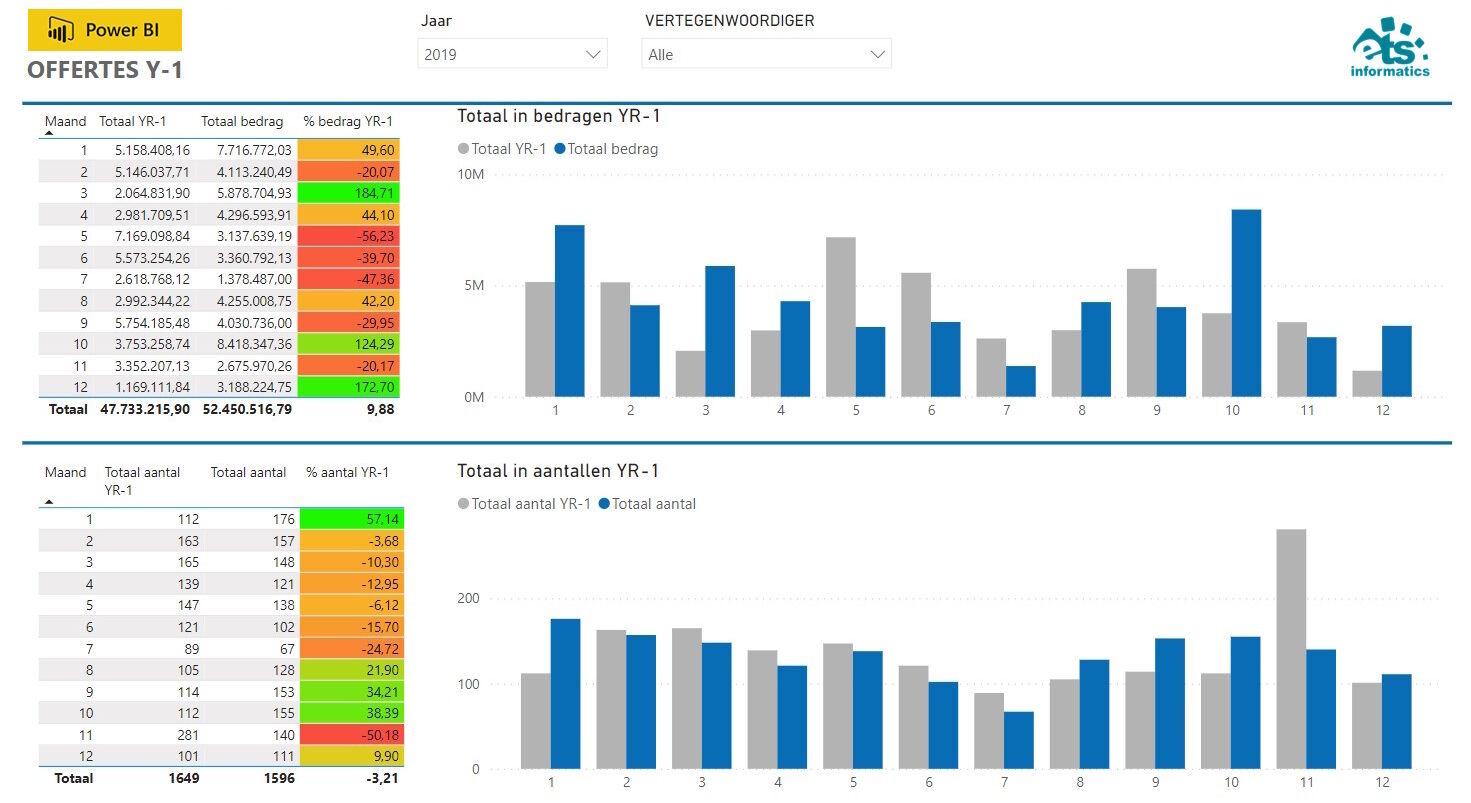Click the Power BI logo icon
The image size is (1471, 803).
pyautogui.click(x=60, y=30)
